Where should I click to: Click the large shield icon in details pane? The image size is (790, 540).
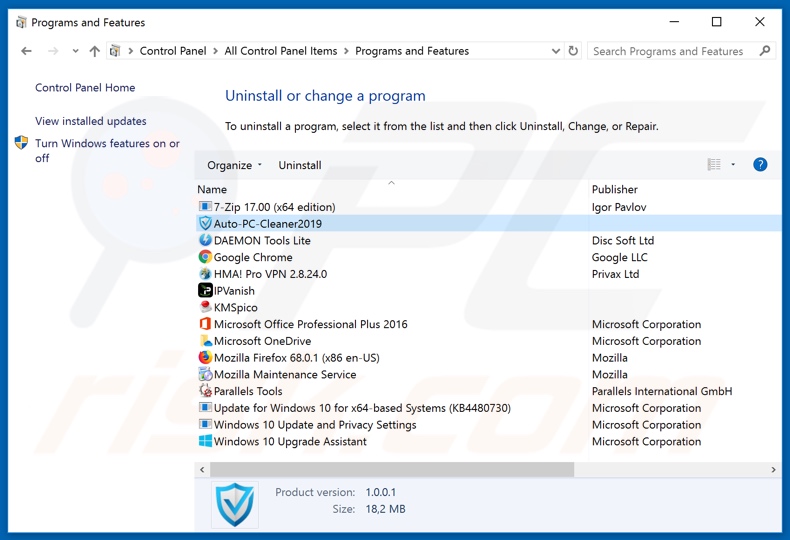(235, 504)
